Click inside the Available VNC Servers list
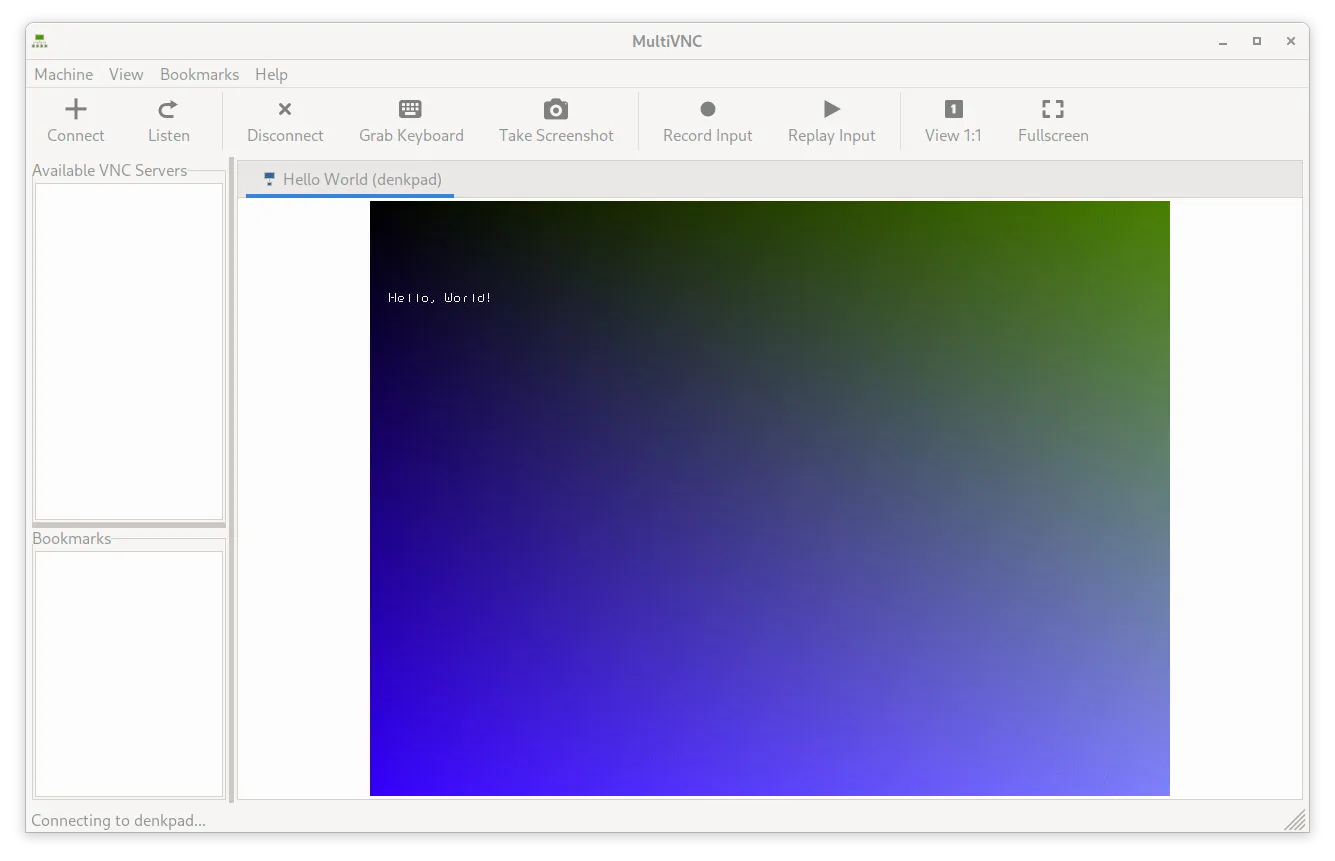1335x861 pixels. click(x=129, y=350)
